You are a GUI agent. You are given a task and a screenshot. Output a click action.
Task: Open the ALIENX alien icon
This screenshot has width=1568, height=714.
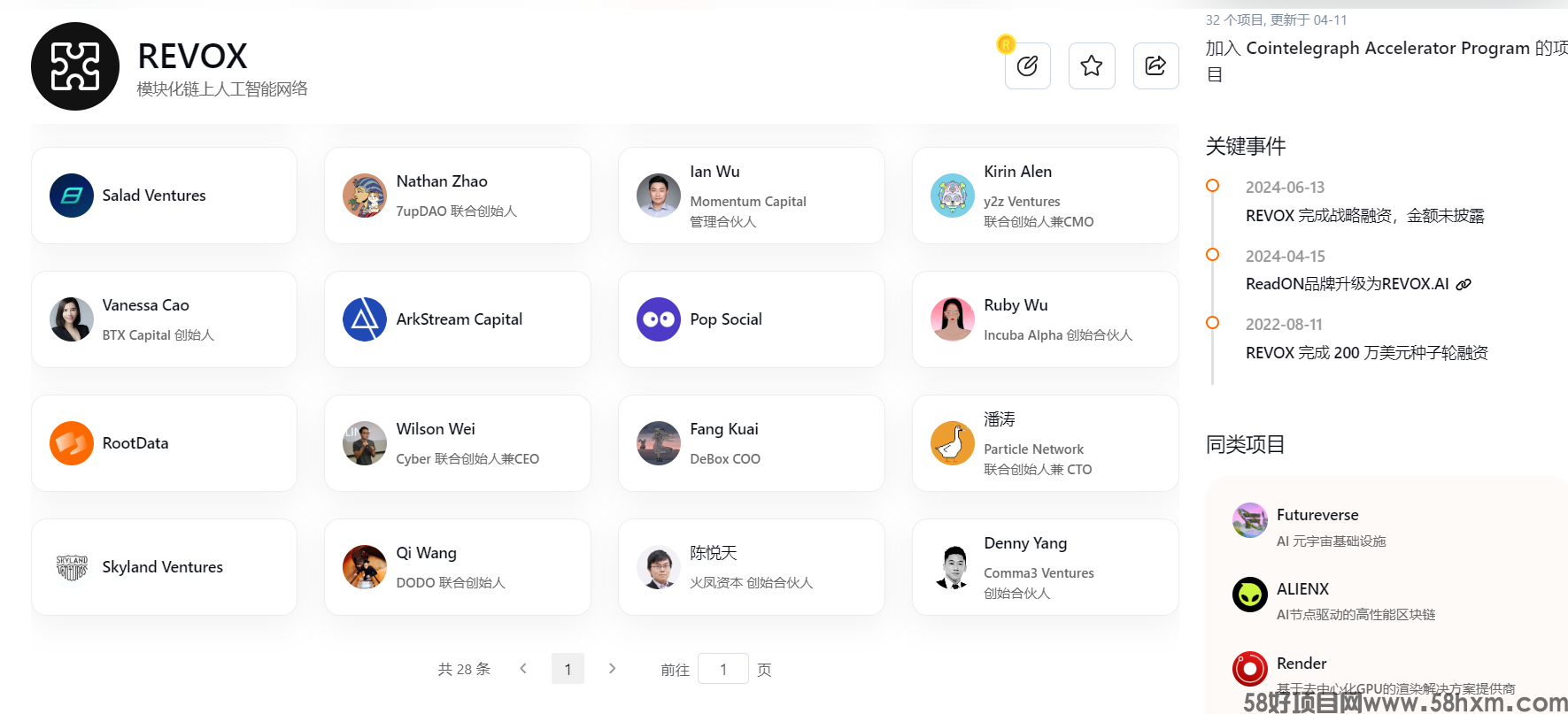point(1250,595)
